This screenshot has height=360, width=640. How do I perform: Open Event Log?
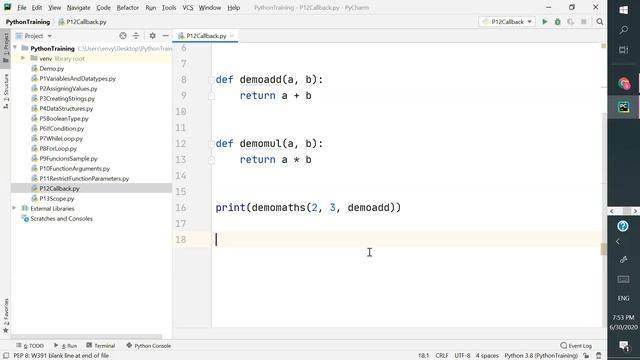[576, 346]
